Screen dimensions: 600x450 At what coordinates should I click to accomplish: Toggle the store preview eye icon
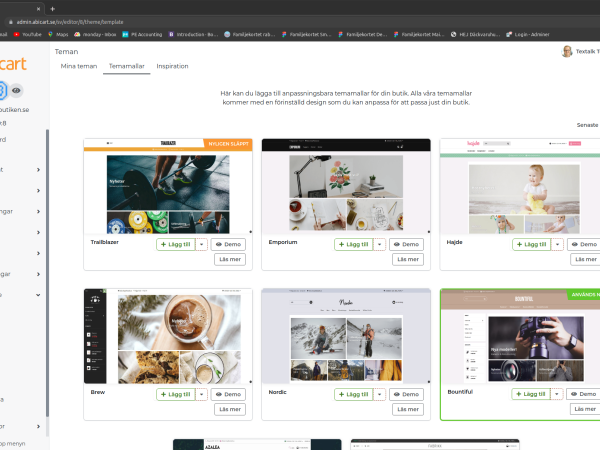point(16,91)
